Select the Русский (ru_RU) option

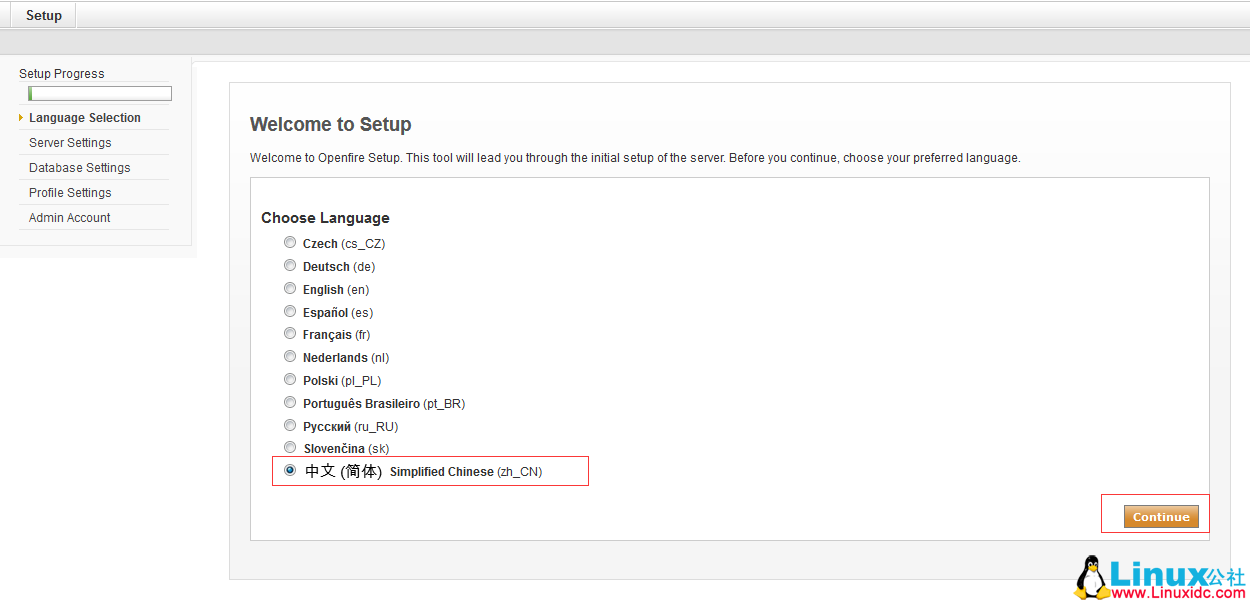[x=290, y=425]
